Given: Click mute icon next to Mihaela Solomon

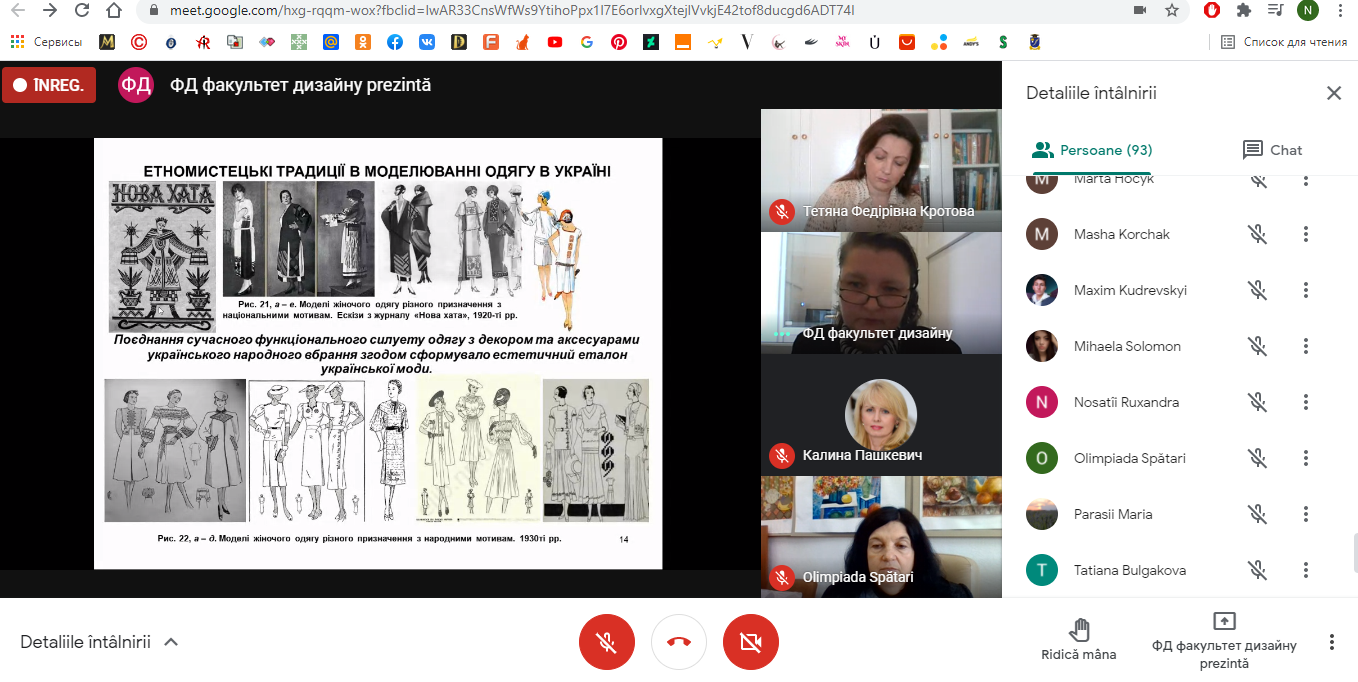Looking at the screenshot, I should pyautogui.click(x=1257, y=346).
